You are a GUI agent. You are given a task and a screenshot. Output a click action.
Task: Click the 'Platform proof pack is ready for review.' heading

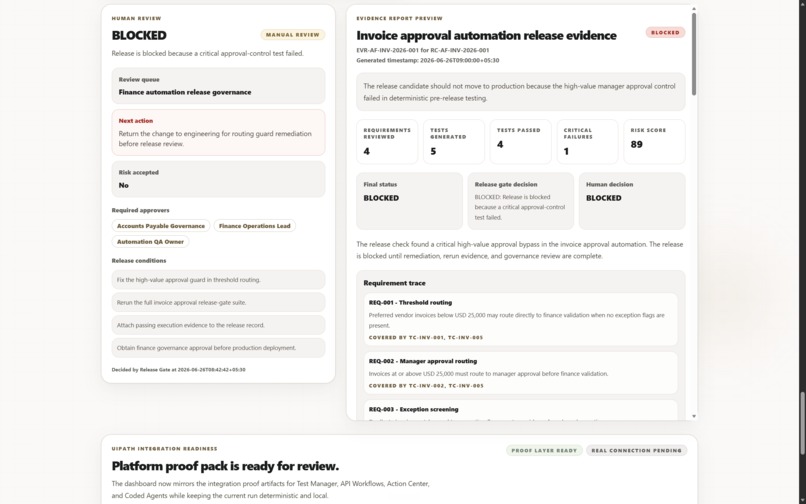(x=225, y=466)
